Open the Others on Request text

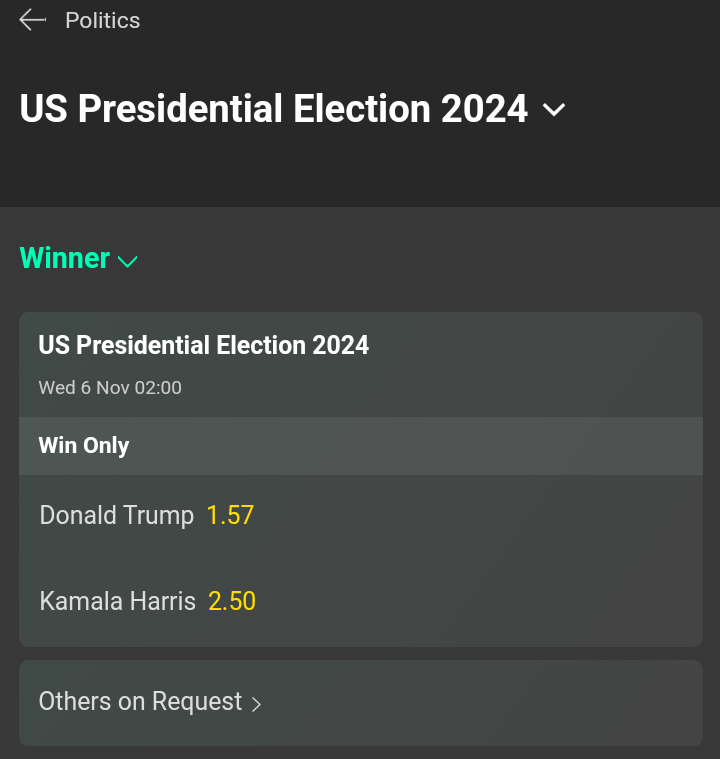pos(140,701)
